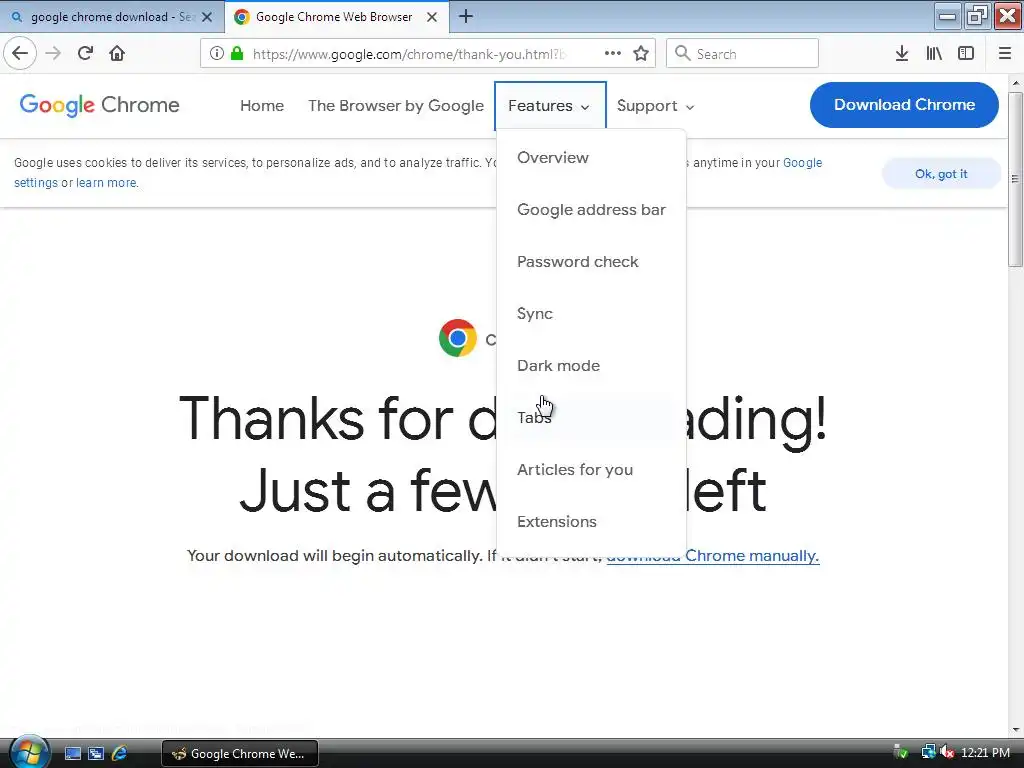
Task: Choose Google address bar menu item
Action: 591,210
